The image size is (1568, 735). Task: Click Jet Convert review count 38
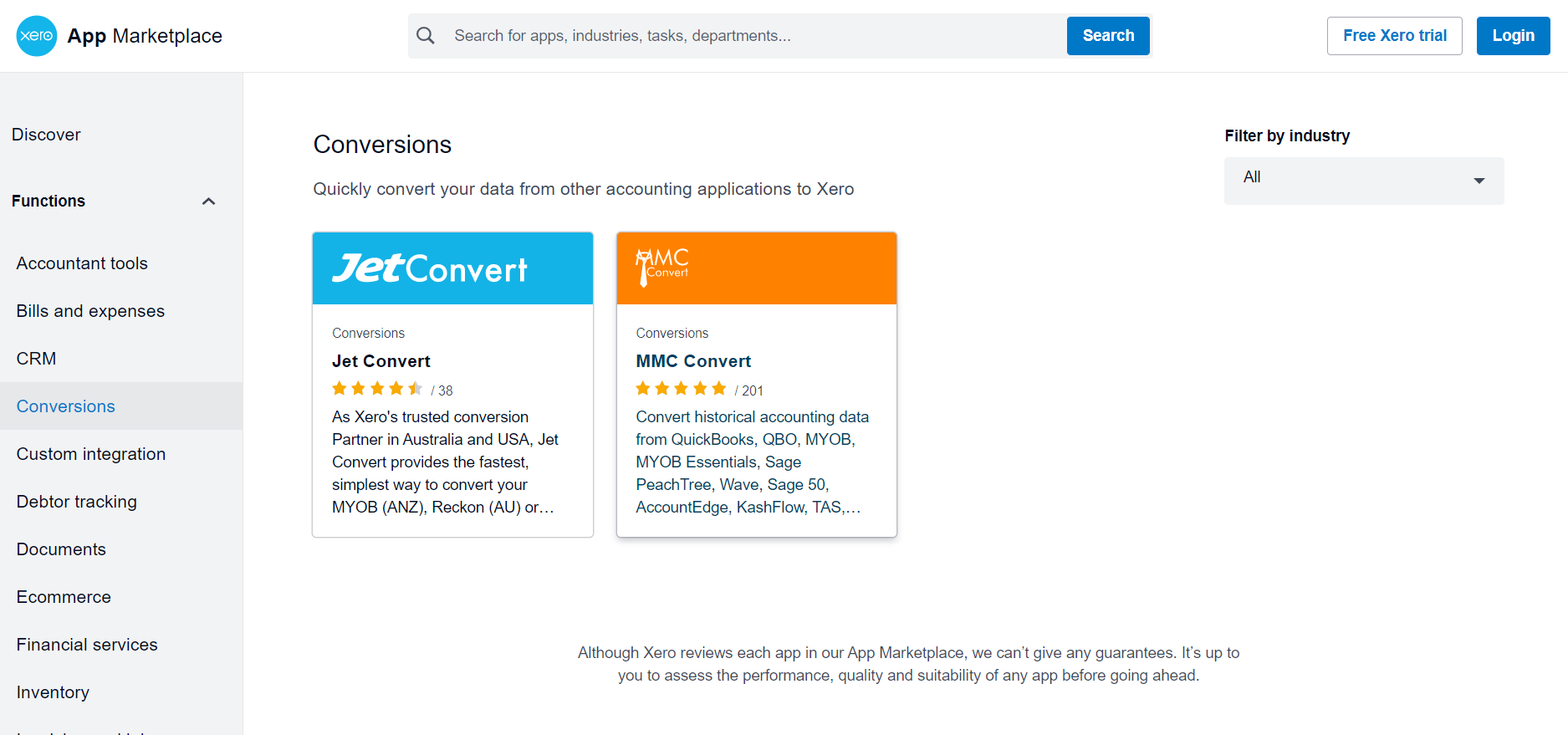tap(442, 390)
